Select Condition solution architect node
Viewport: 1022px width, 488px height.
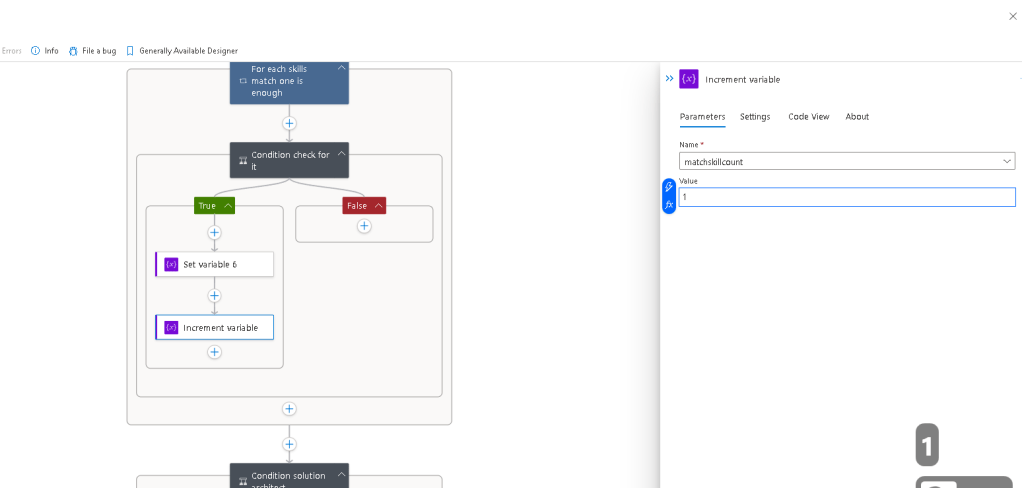[289, 476]
